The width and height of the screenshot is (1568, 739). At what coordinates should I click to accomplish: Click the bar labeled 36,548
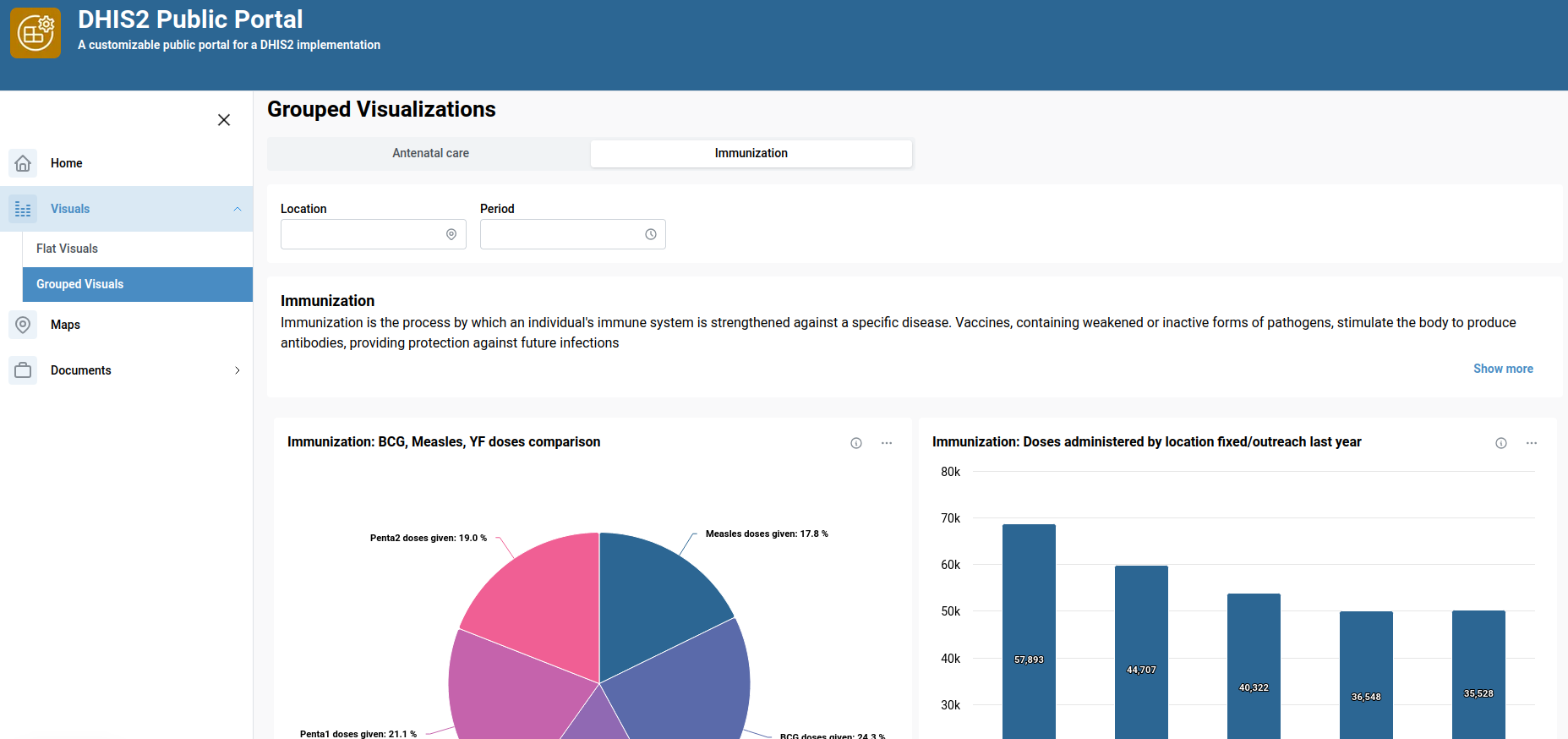[1366, 675]
